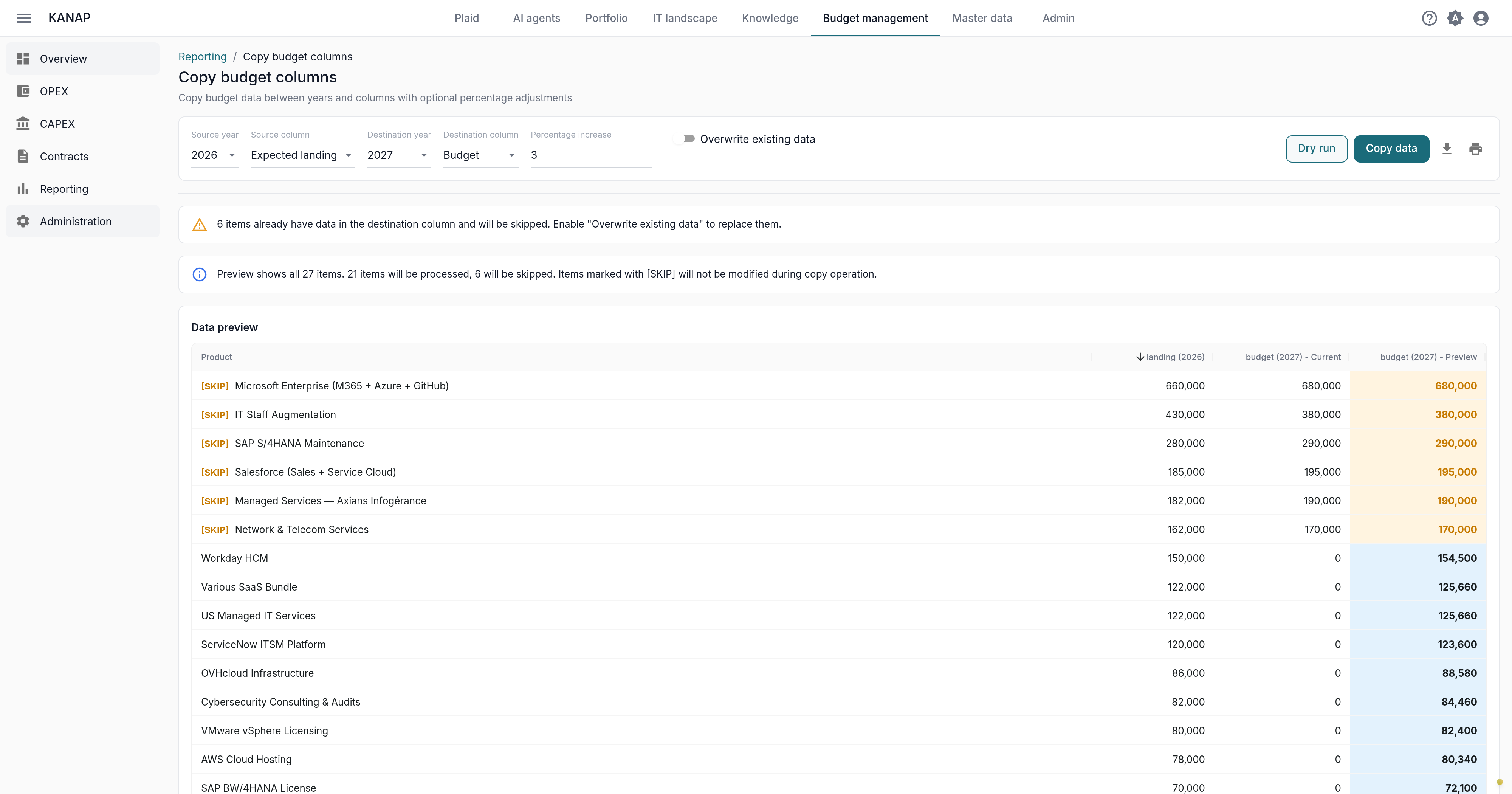Open the Destination column Budget dropdown
This screenshot has height=794, width=1512.
[x=481, y=155]
